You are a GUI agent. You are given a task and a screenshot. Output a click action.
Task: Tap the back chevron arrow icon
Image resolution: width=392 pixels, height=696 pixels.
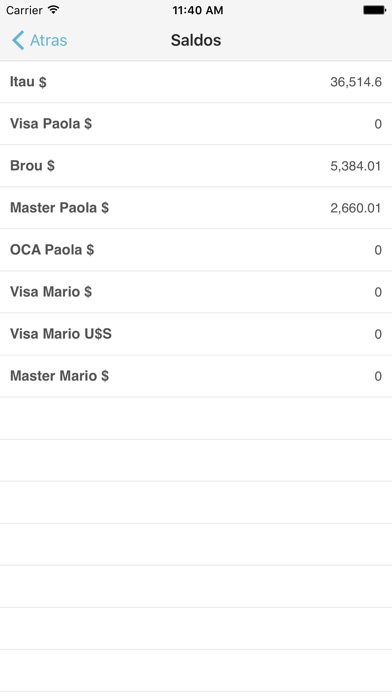tap(18, 40)
